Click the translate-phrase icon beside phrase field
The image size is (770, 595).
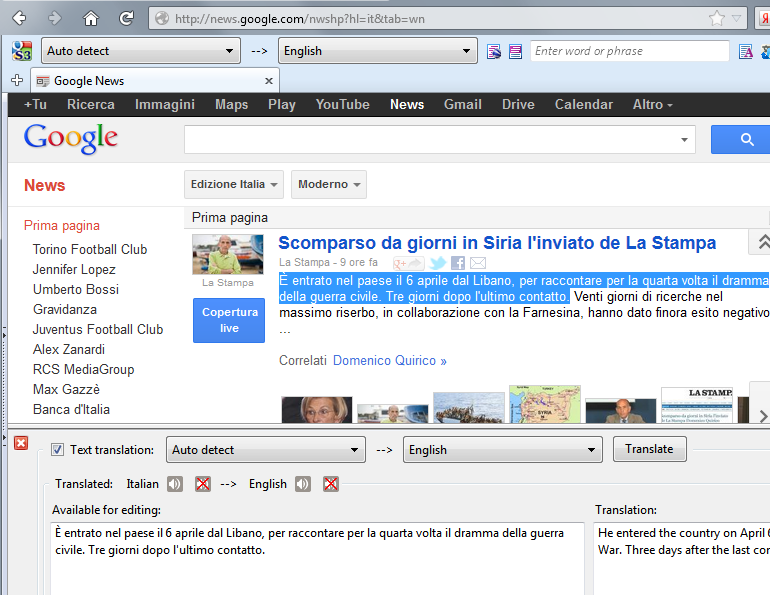click(746, 51)
